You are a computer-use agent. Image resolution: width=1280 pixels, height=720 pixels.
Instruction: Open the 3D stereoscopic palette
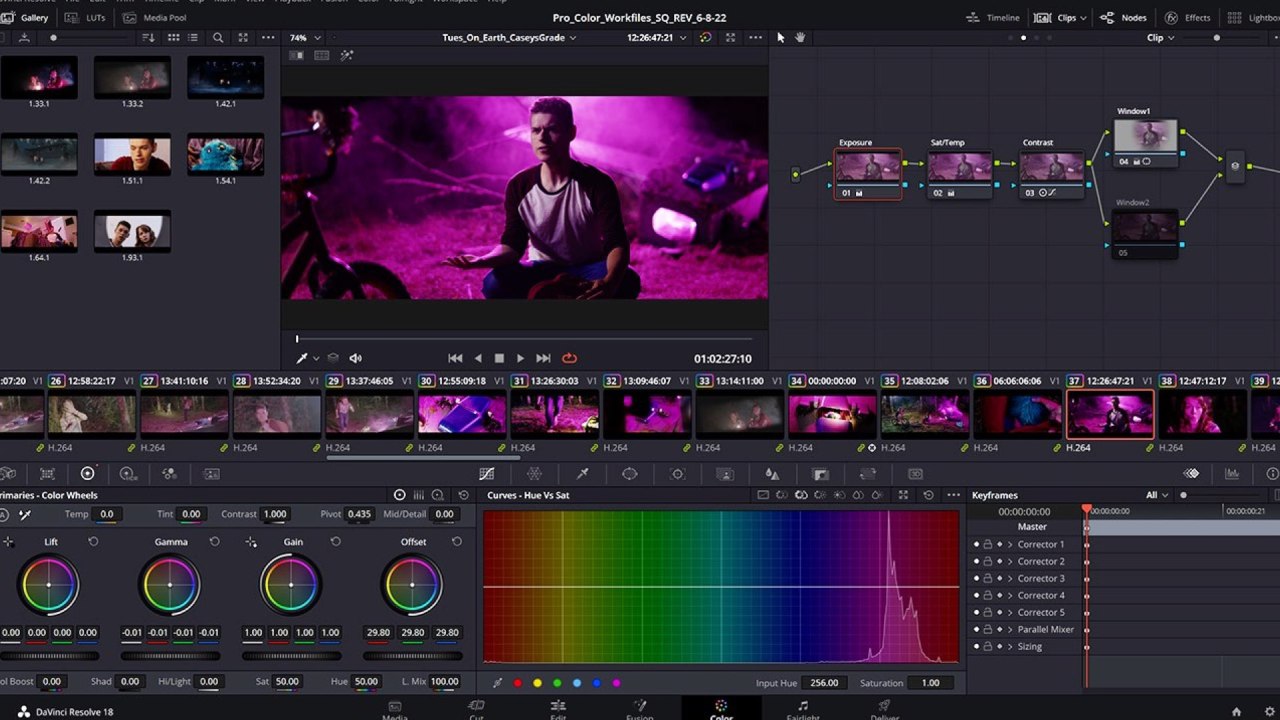pyautogui.click(x=915, y=474)
